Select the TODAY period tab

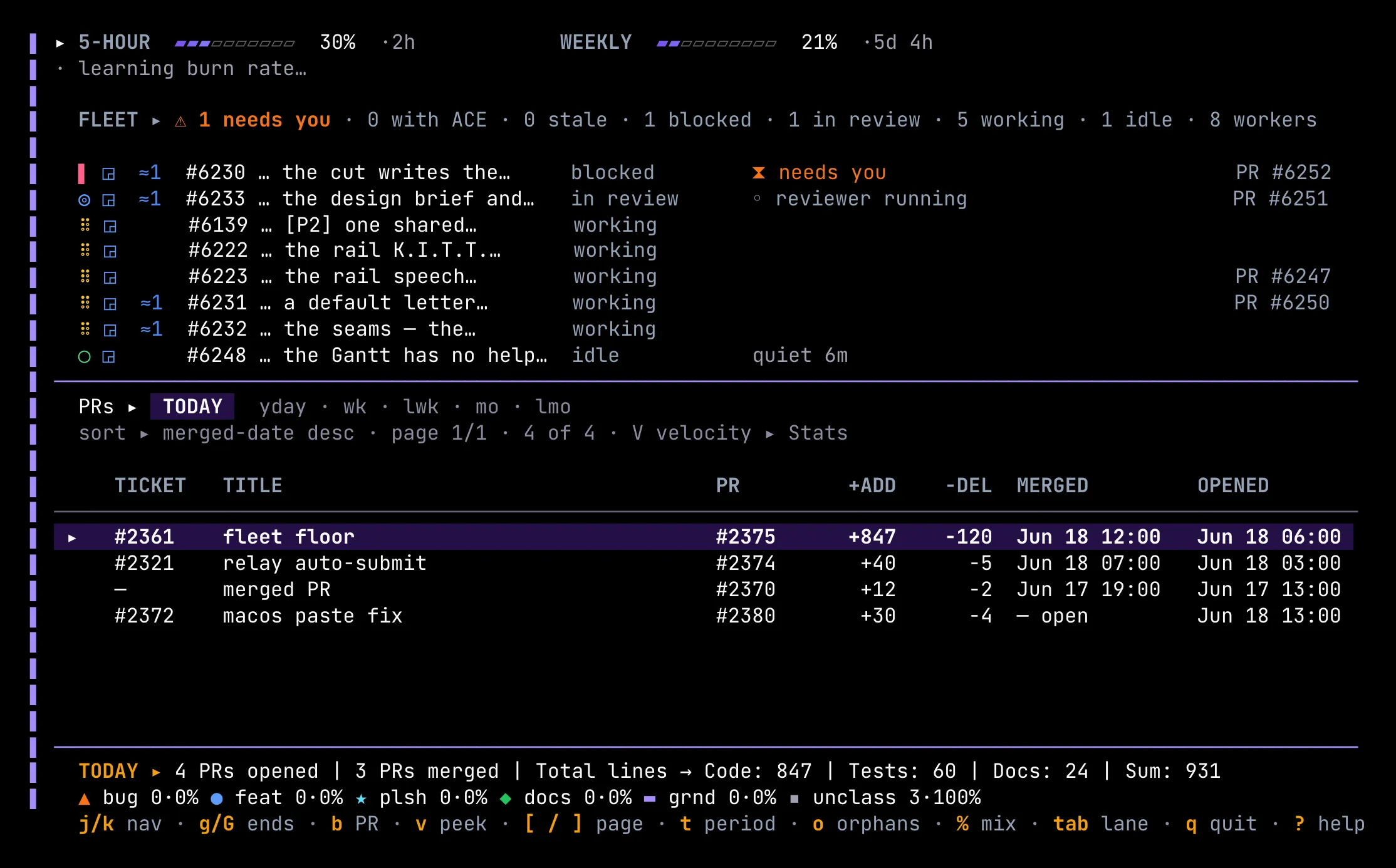pyautogui.click(x=192, y=406)
